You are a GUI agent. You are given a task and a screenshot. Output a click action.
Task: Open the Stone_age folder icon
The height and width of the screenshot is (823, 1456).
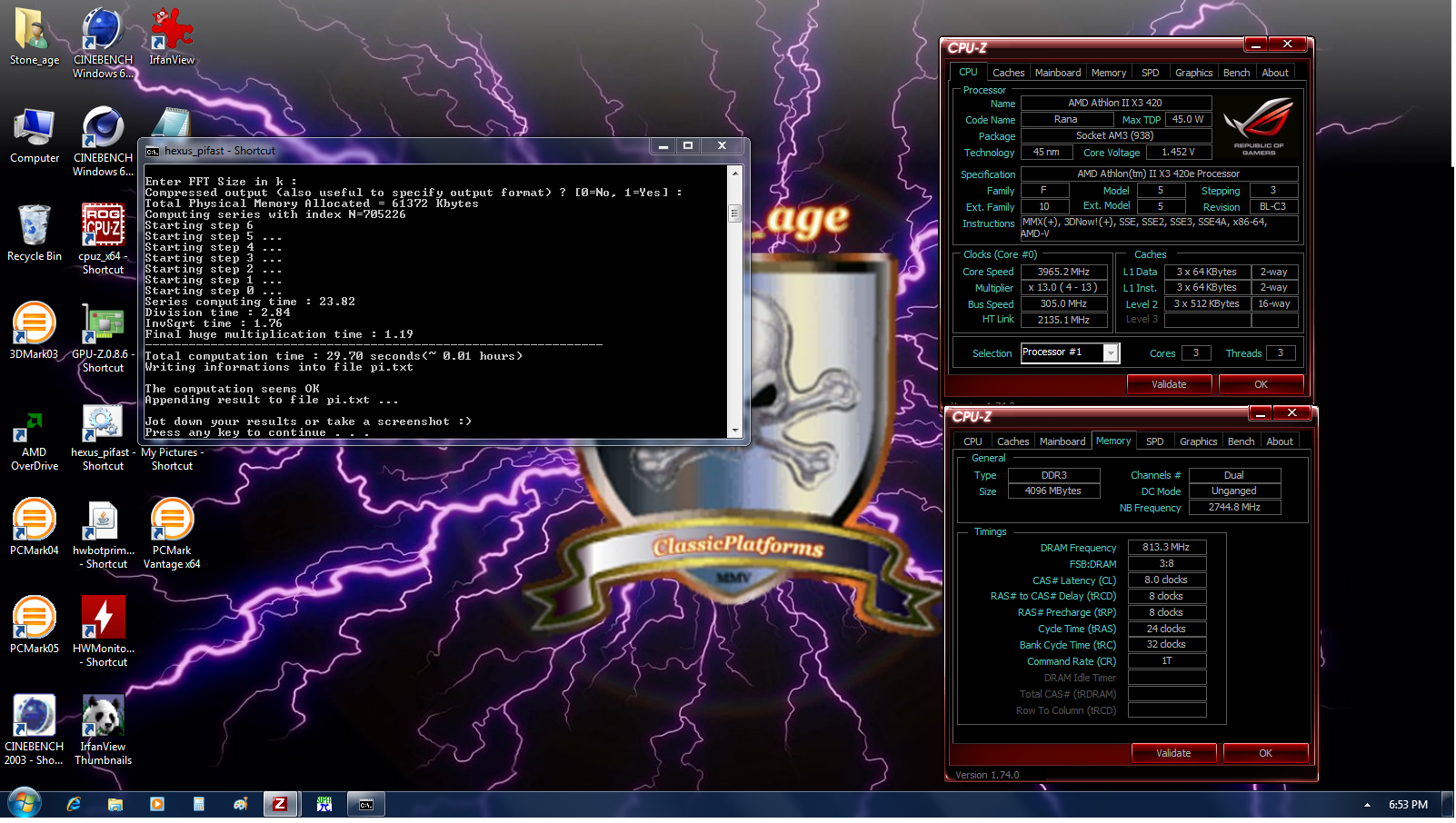tap(34, 36)
